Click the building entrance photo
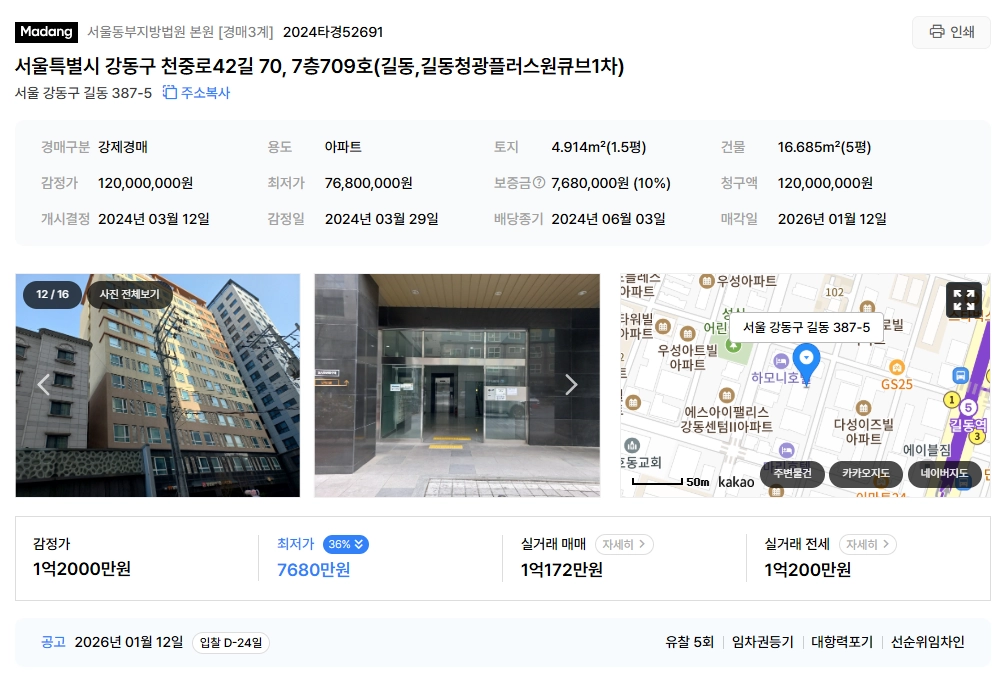Image resolution: width=997 pixels, height=674 pixels. pyautogui.click(x=457, y=385)
